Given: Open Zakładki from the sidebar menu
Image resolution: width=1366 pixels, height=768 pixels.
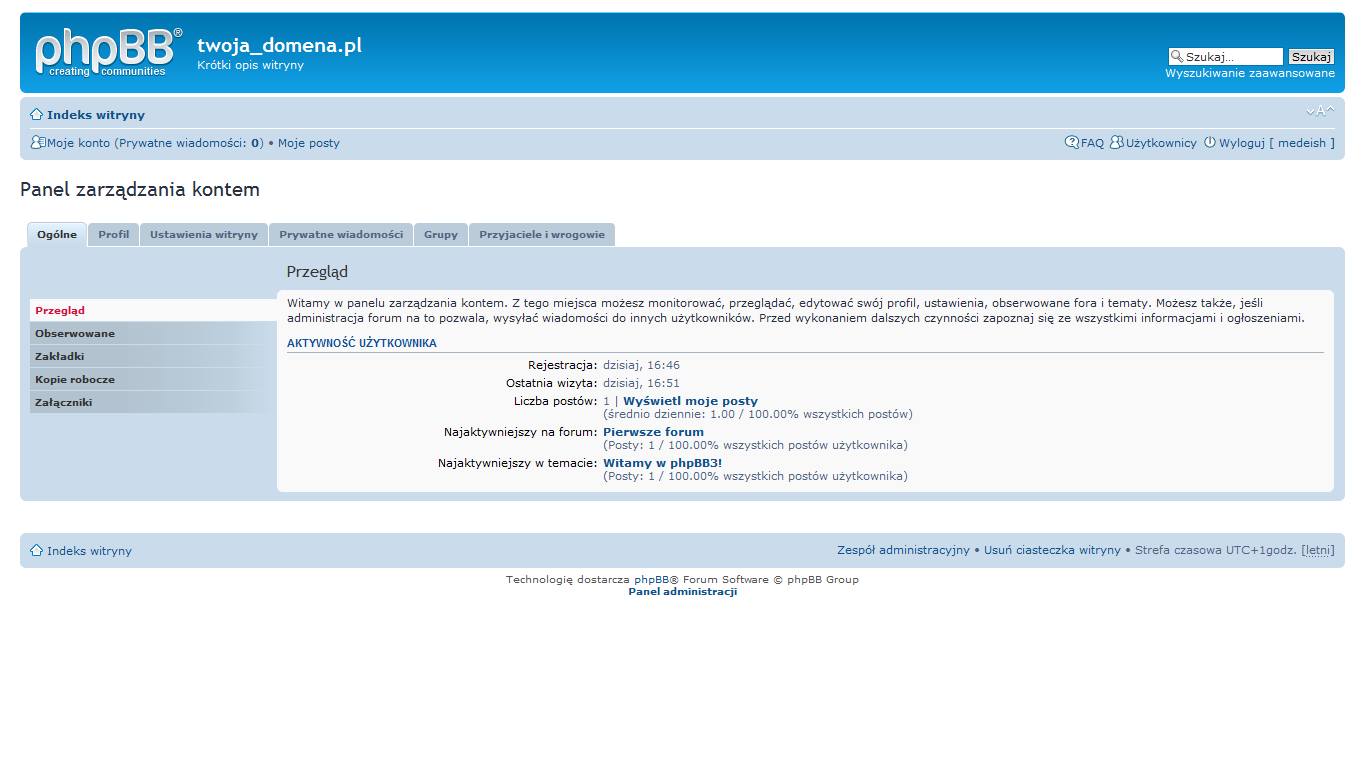Looking at the screenshot, I should [x=64, y=356].
